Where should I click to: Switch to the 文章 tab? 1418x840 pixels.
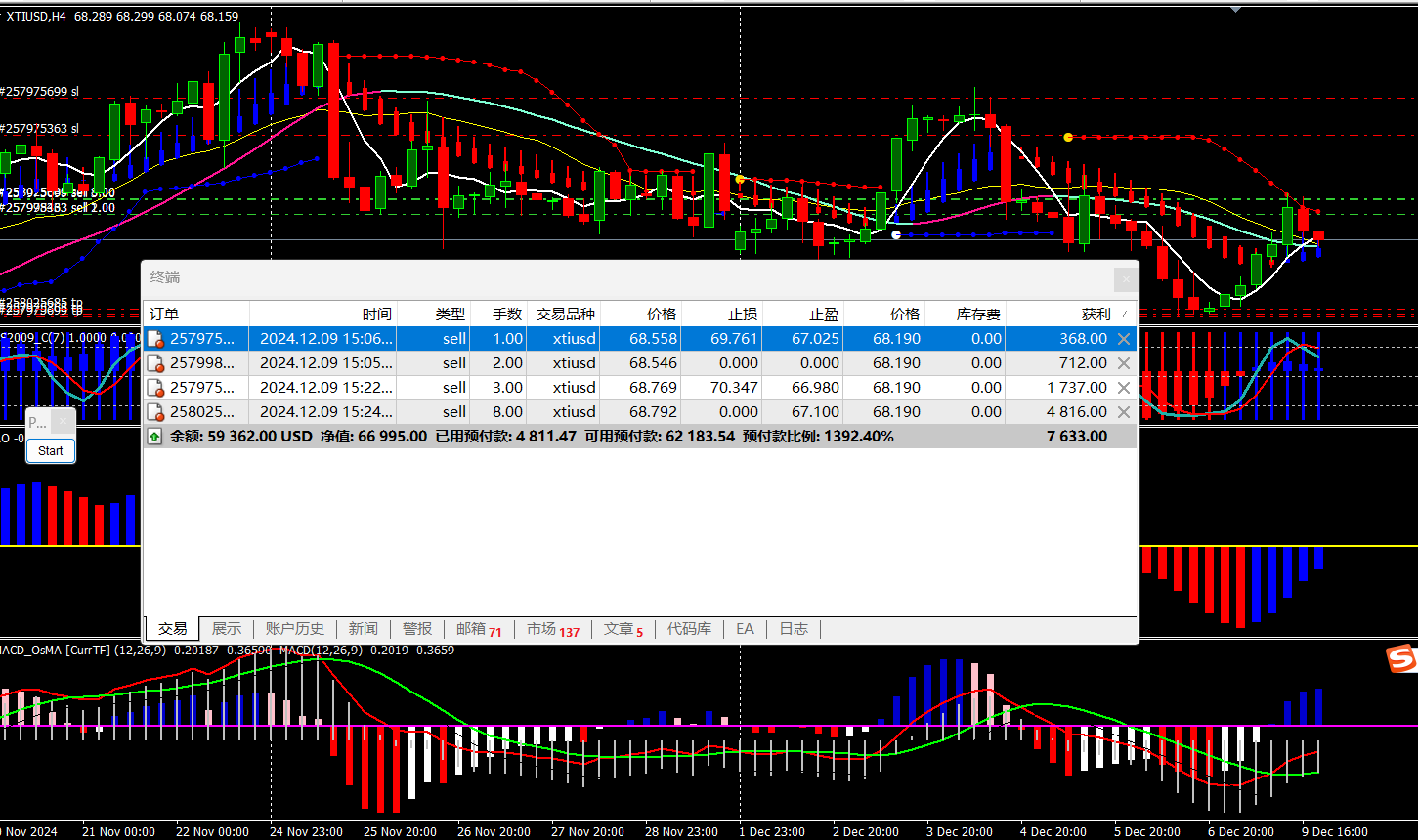tap(623, 629)
